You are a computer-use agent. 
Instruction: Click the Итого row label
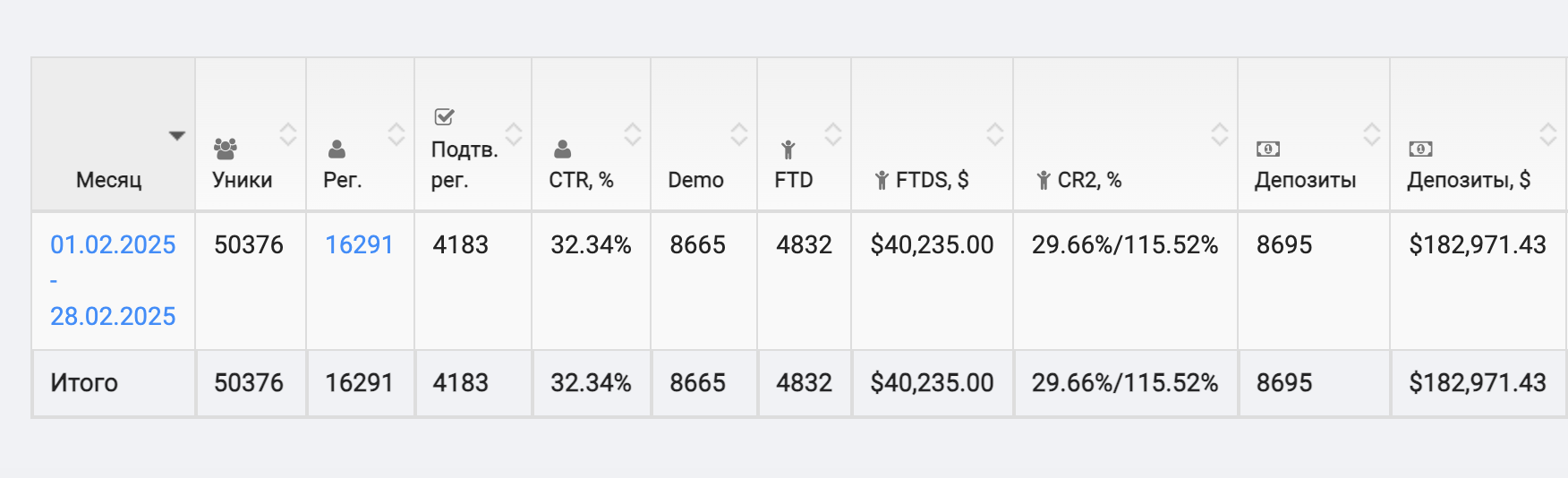point(84,383)
